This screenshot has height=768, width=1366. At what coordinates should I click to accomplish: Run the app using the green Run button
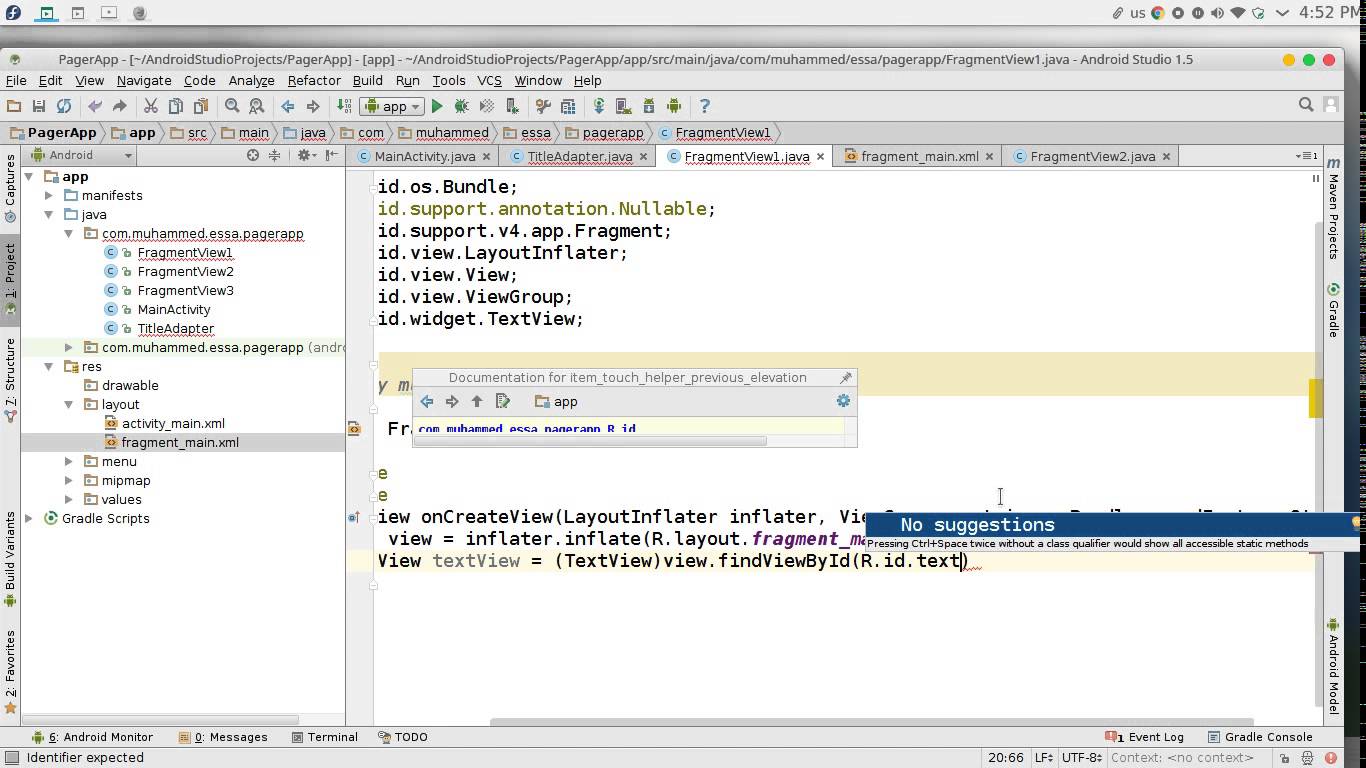437,106
